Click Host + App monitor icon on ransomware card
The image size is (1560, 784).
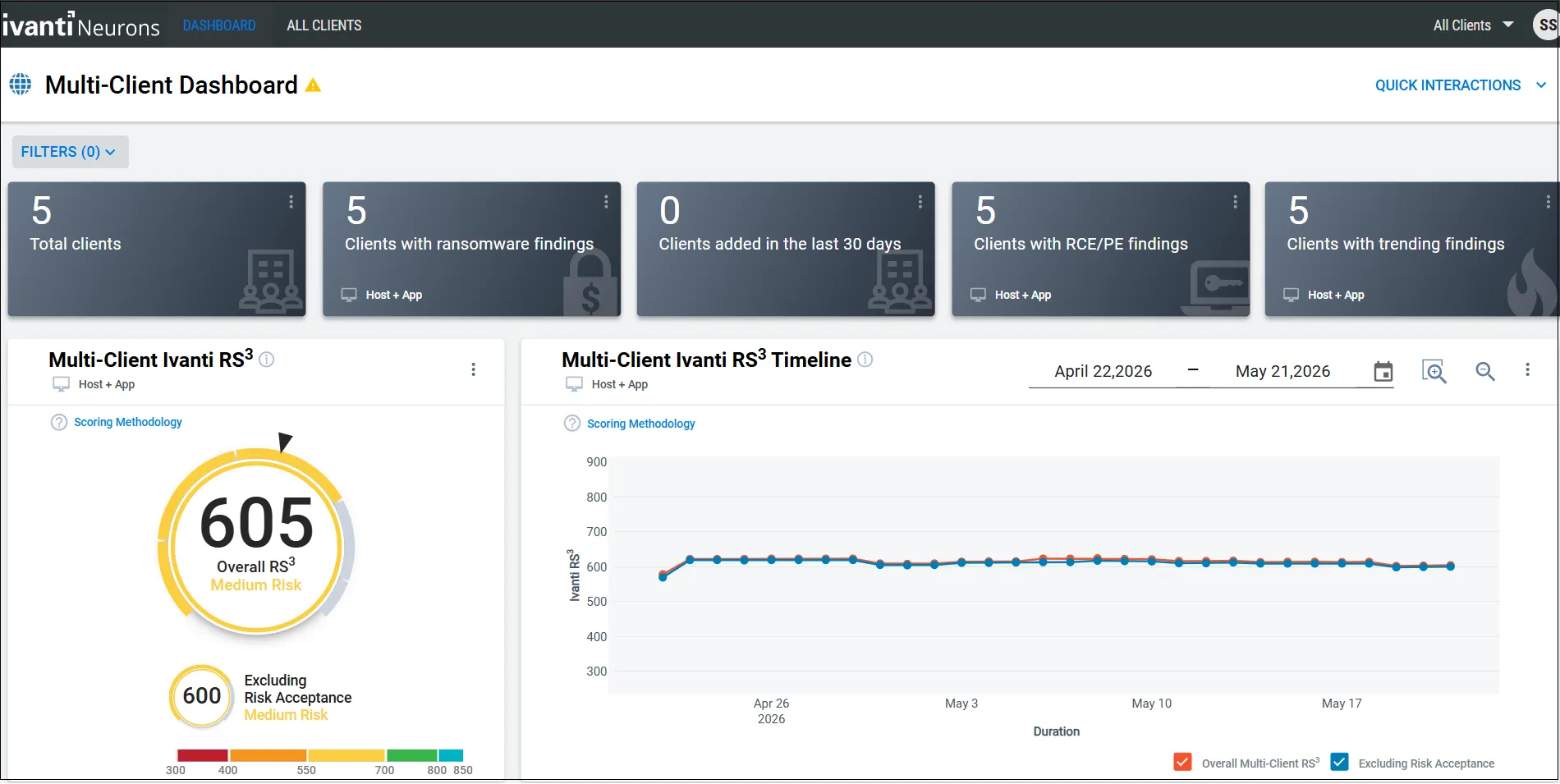349,295
